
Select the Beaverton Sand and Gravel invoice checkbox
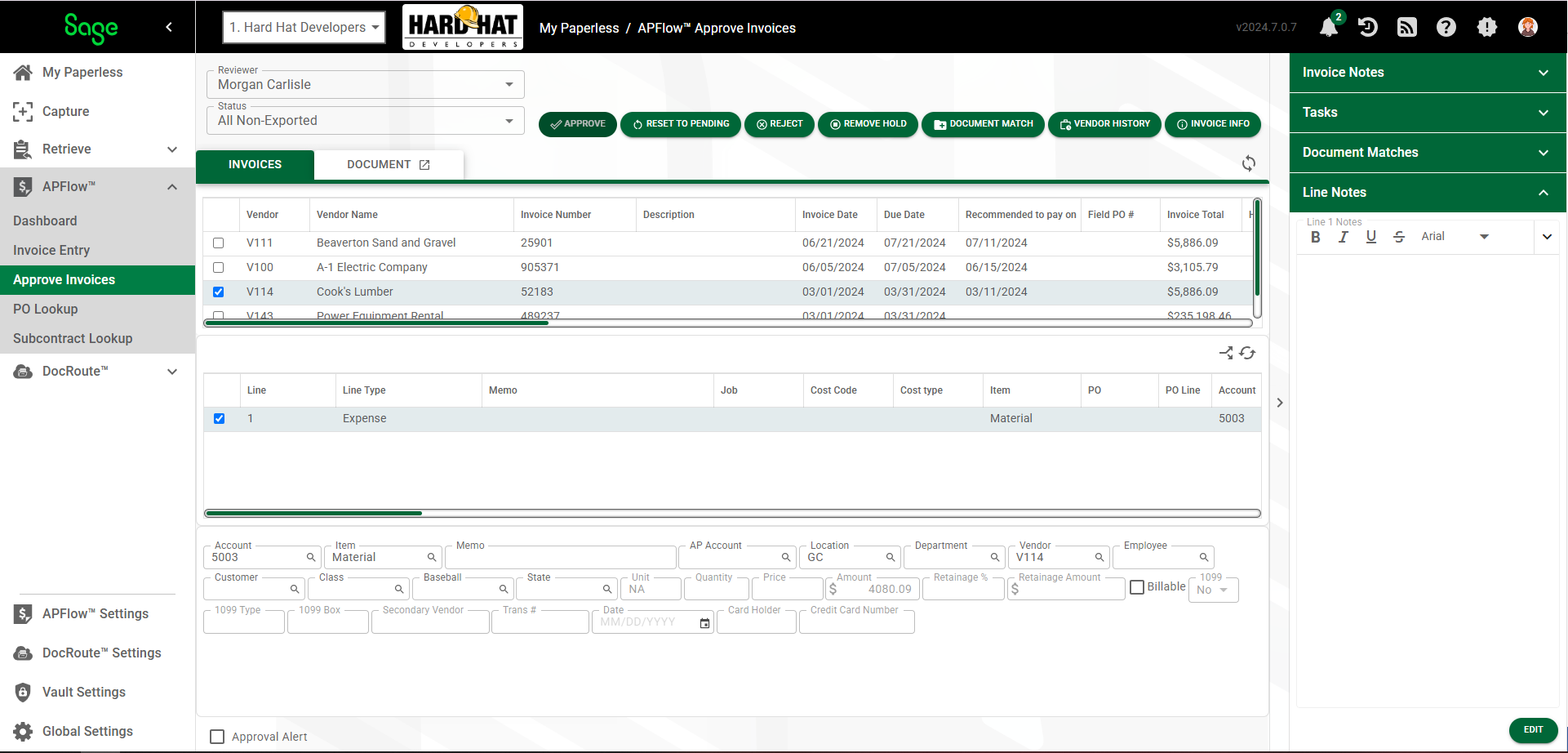tap(218, 243)
